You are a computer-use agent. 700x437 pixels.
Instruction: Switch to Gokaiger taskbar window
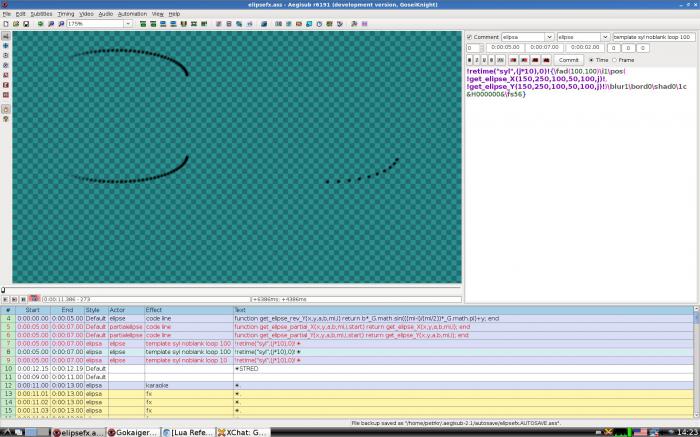(x=133, y=432)
